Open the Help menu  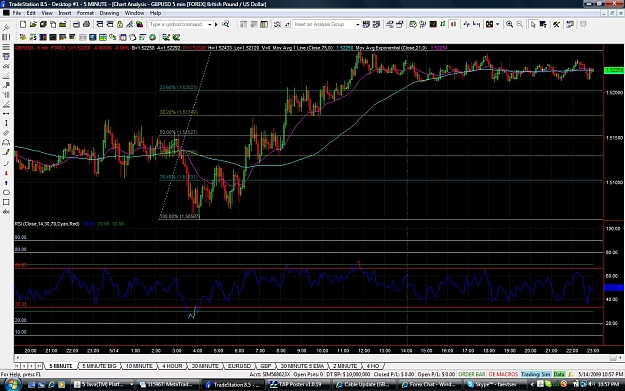(155, 13)
